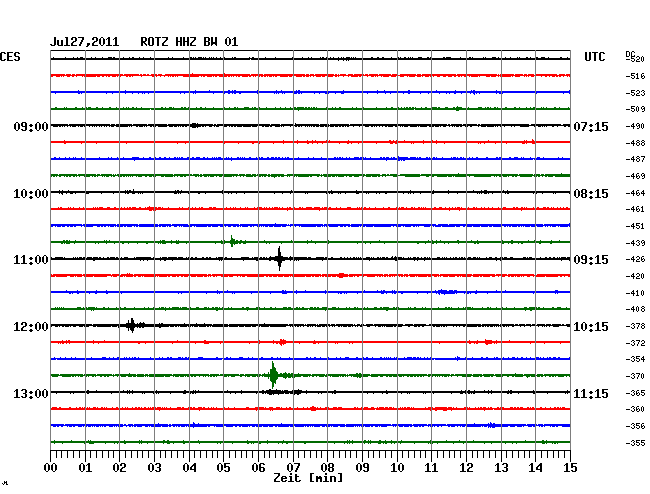Click the DC offset value "-509"
Viewport: 650px width, 494px height.
point(635,109)
